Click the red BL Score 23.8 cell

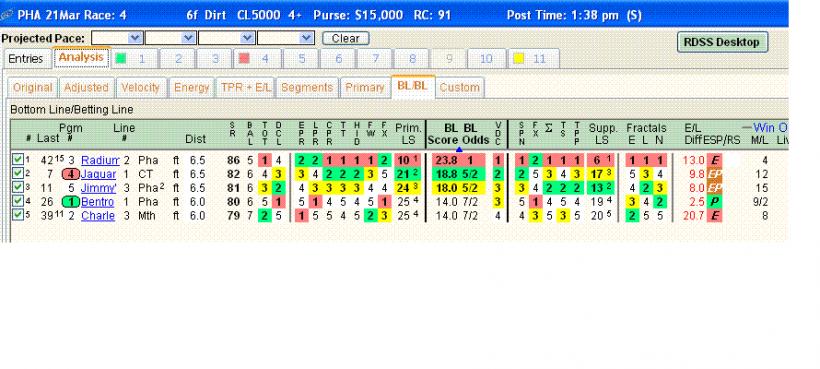click(446, 160)
